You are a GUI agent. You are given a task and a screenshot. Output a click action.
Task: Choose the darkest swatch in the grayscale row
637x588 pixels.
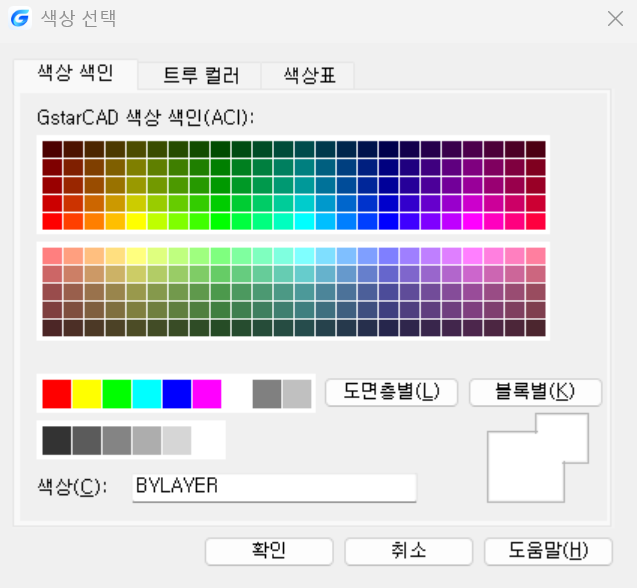(x=56, y=440)
